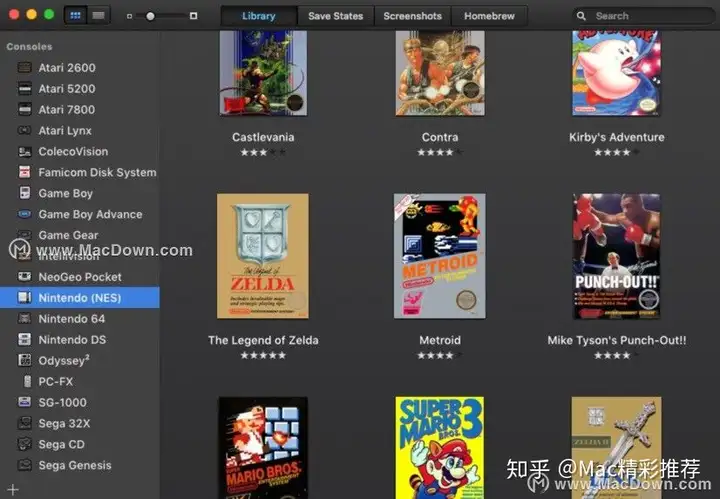Screen dimensions: 720x499
Task: Open the Metroid cover art
Action: [x=439, y=256]
